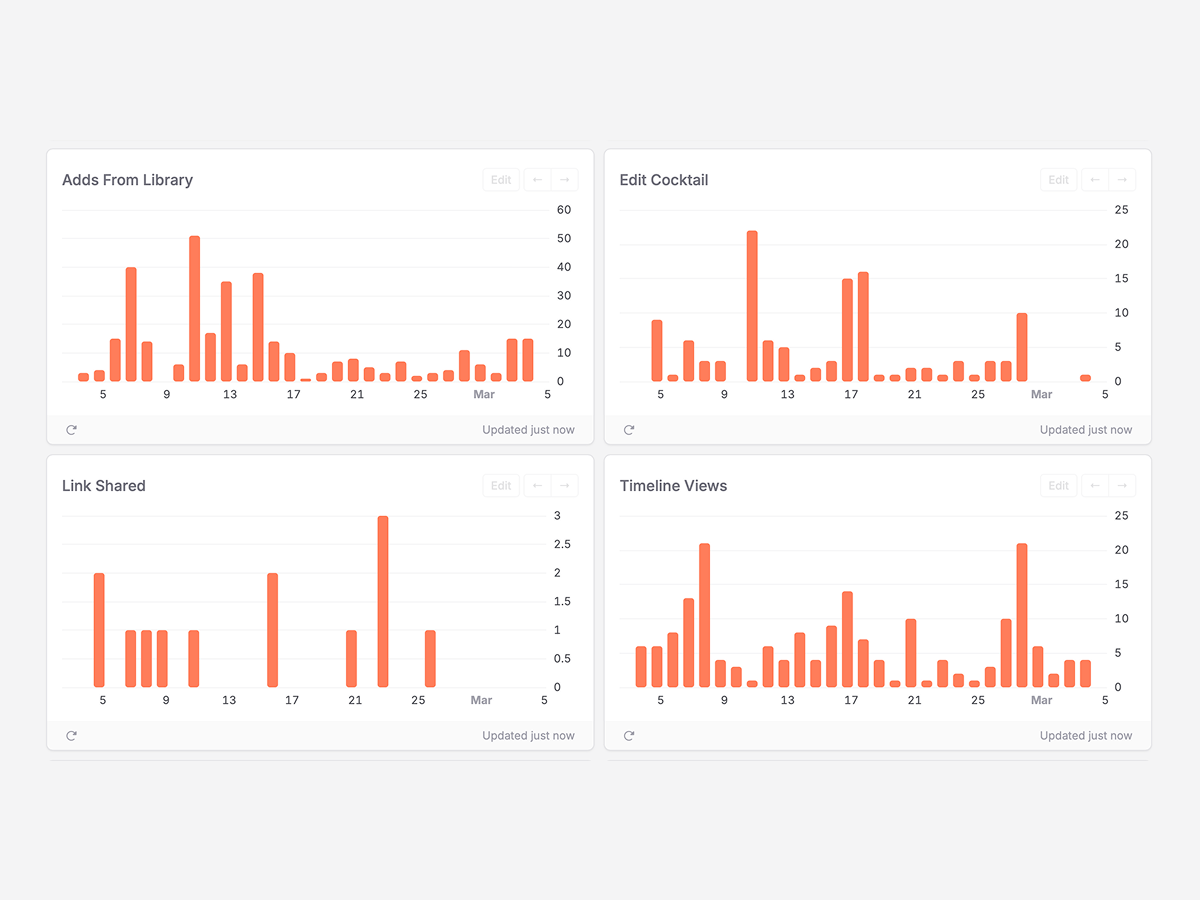
Task: Go to previous period in Adds From Library
Action: [538, 180]
